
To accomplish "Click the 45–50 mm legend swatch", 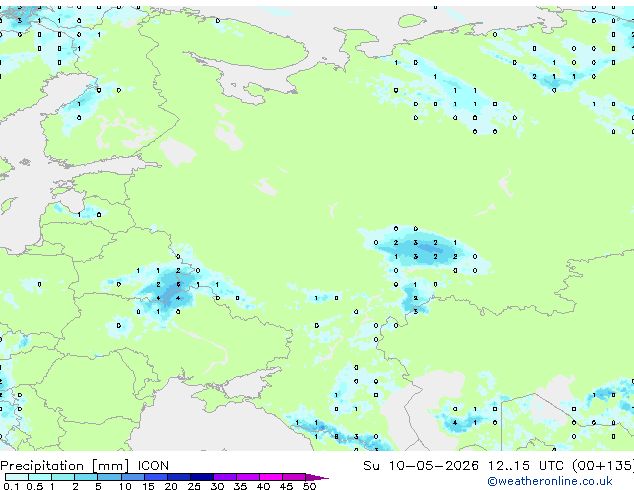I will coord(294,477).
